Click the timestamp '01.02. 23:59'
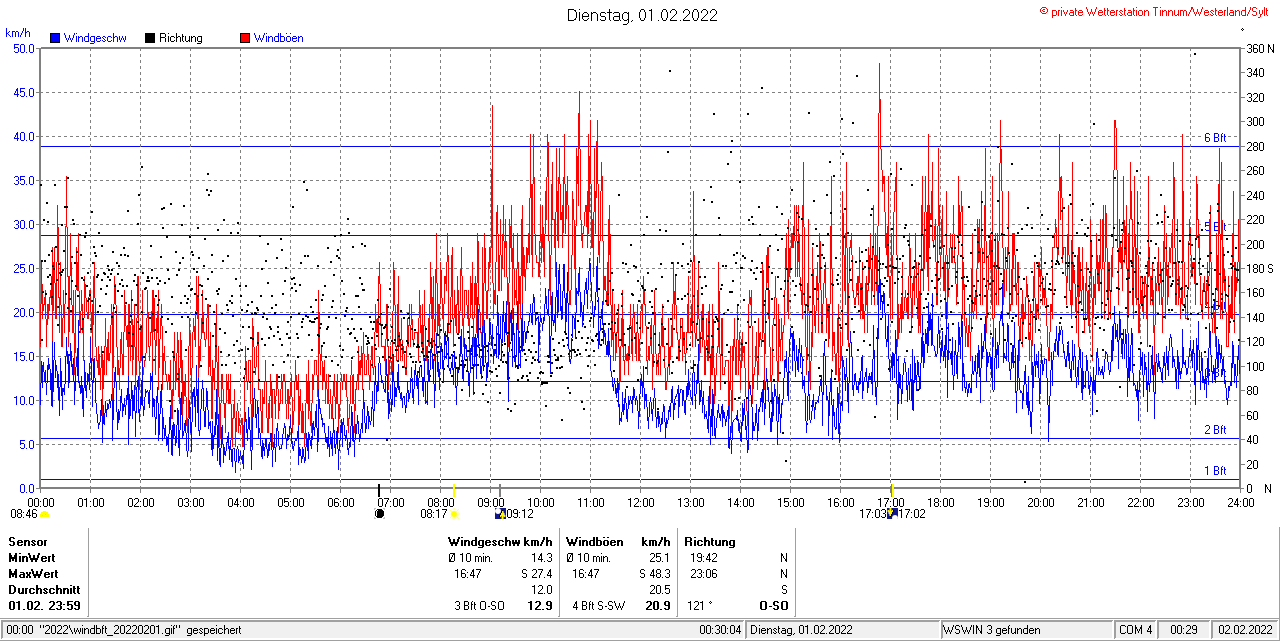The width and height of the screenshot is (1280, 641). point(44,606)
